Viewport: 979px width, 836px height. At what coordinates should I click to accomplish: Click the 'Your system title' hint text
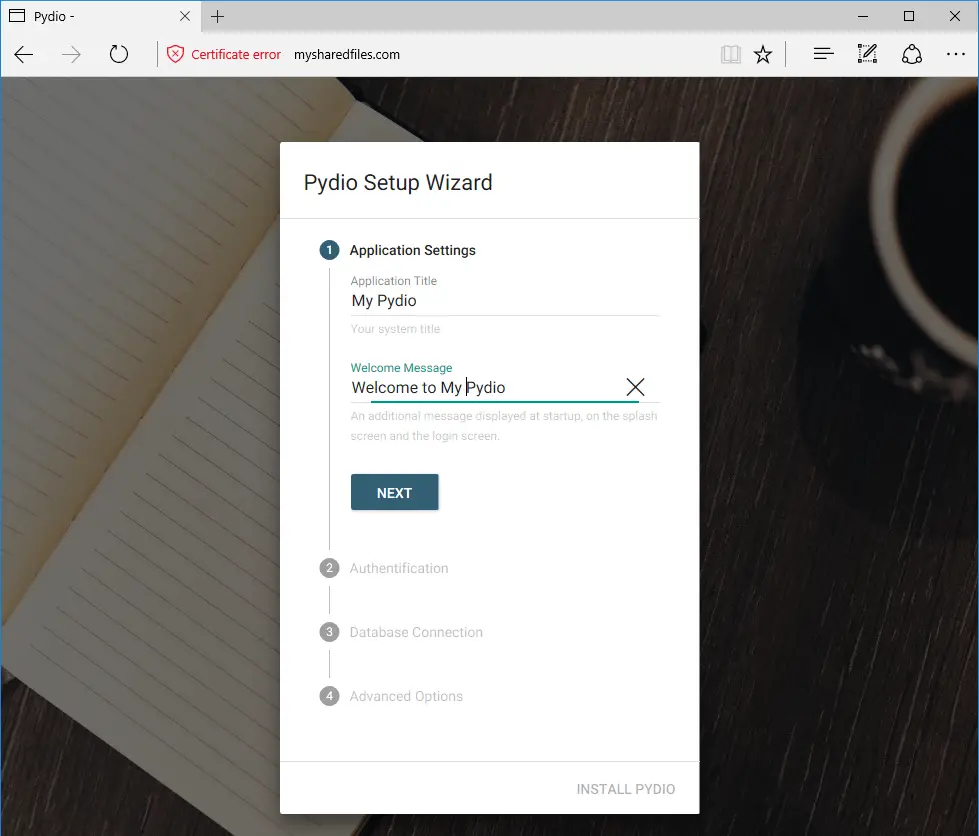(x=395, y=329)
